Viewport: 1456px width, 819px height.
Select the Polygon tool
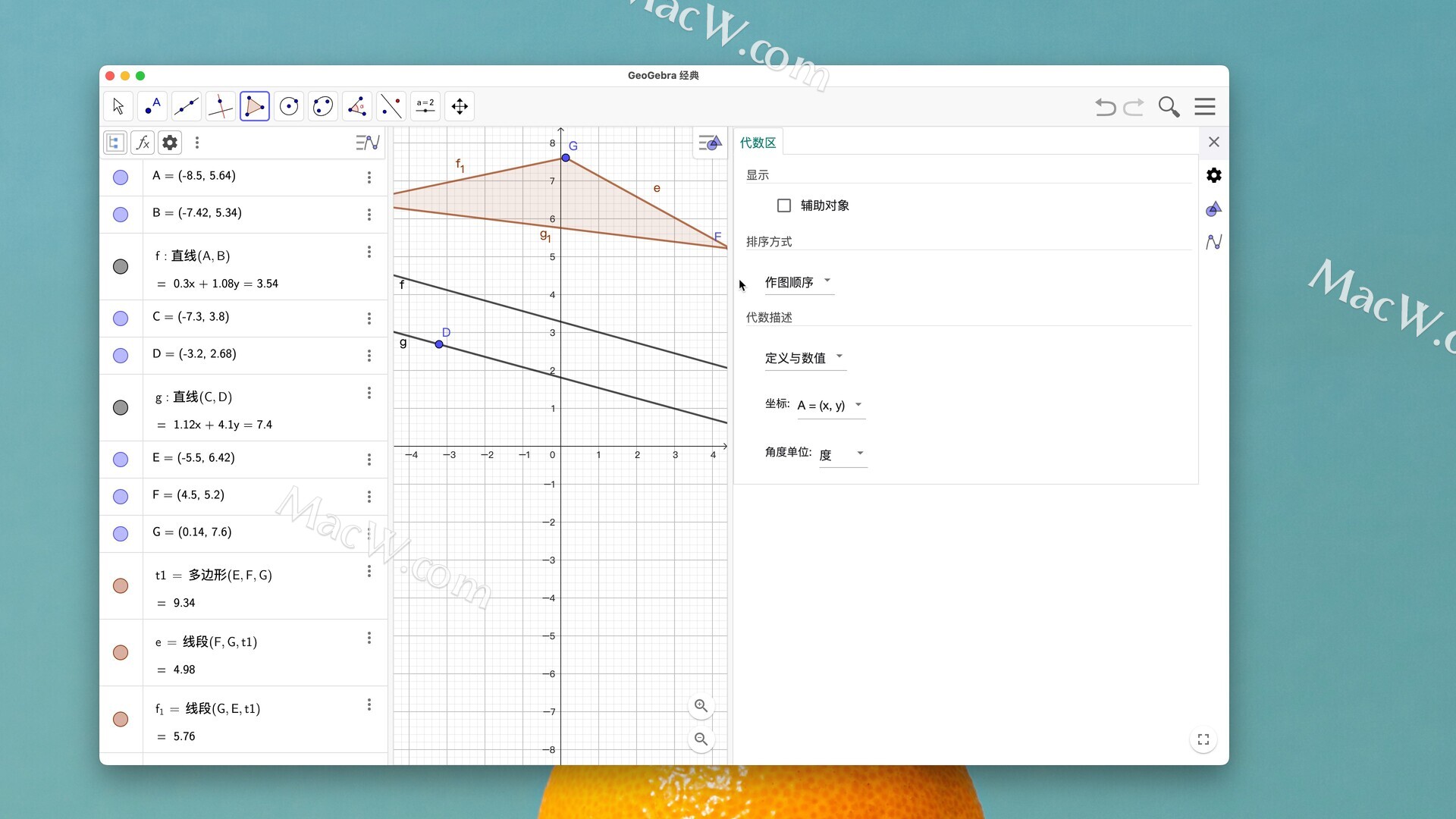(x=255, y=106)
